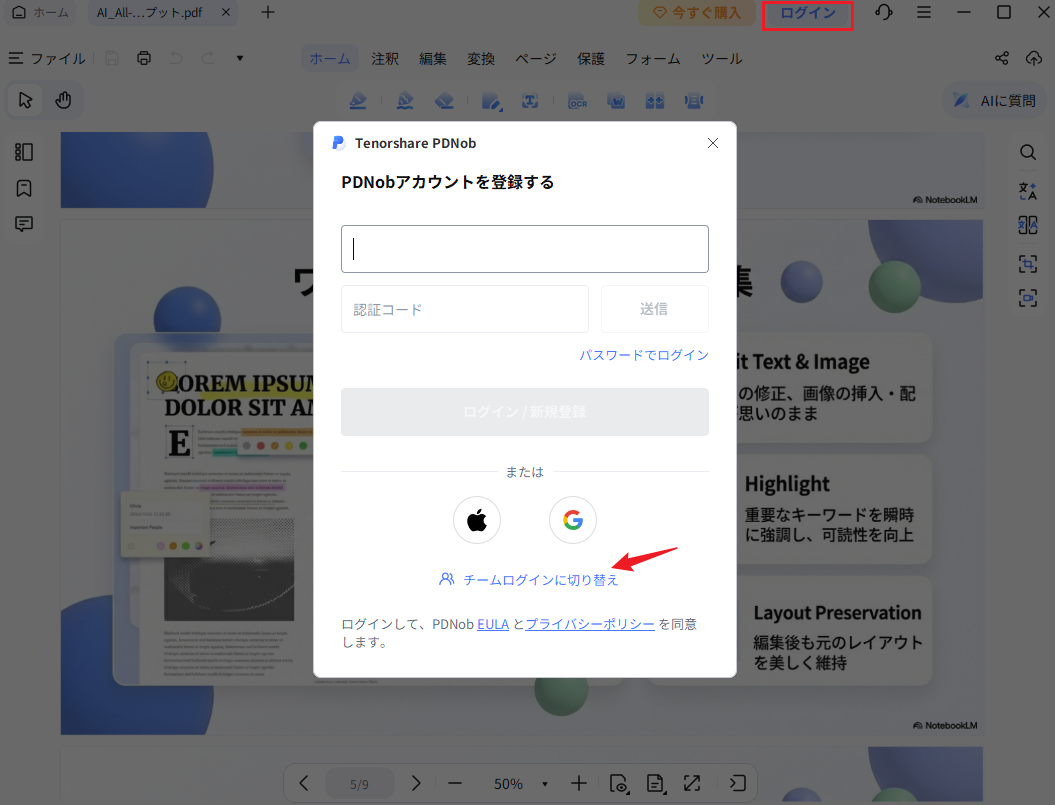The image size is (1055, 805).
Task: Switch to the ページ tab
Action: click(x=536, y=59)
